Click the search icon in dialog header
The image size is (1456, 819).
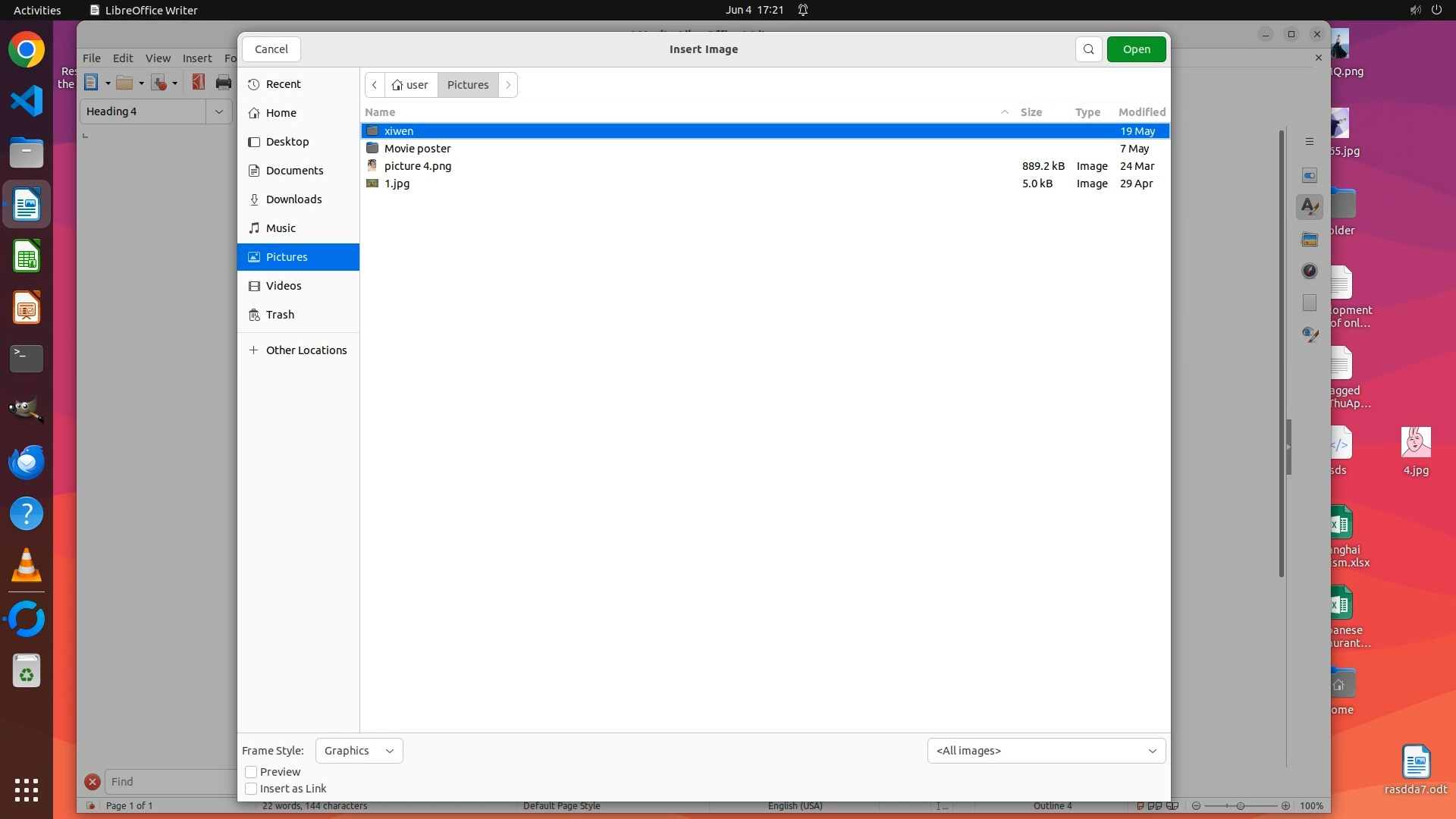coord(1088,49)
